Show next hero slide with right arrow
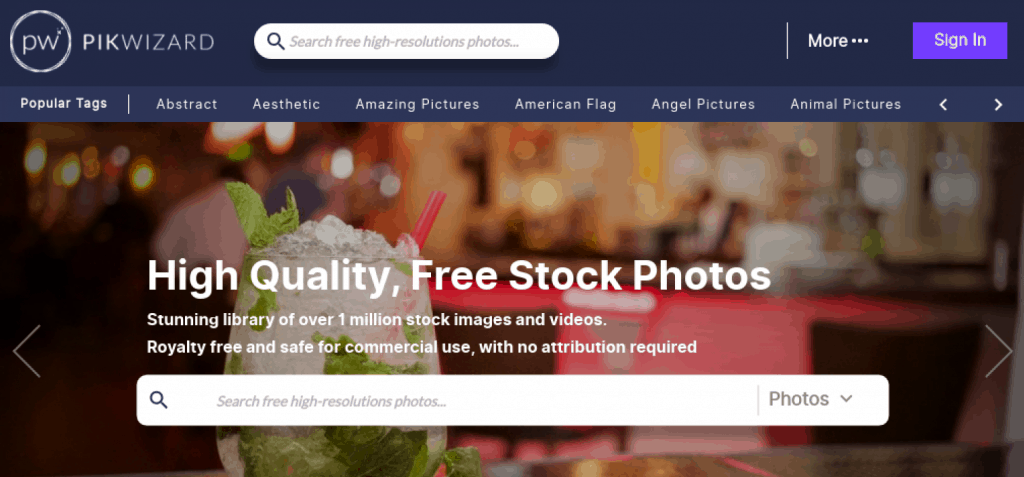Screen dimensions: 1024x477 (998, 351)
